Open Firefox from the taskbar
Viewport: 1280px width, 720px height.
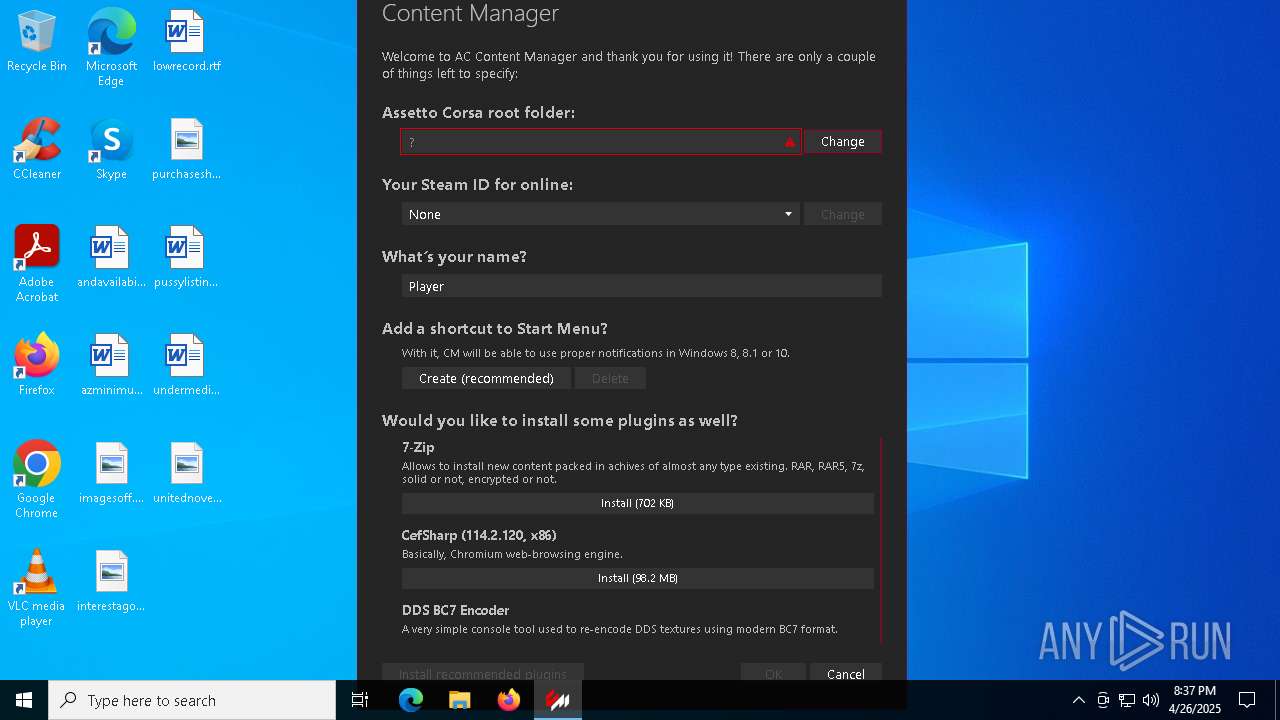pos(508,700)
